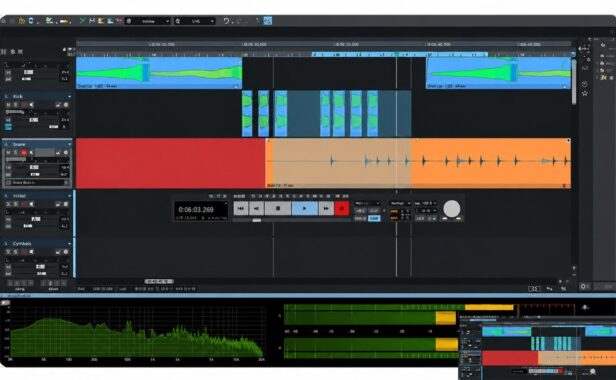616x380 pixels.
Task: Open the Kick track gear settings
Action: [66, 105]
